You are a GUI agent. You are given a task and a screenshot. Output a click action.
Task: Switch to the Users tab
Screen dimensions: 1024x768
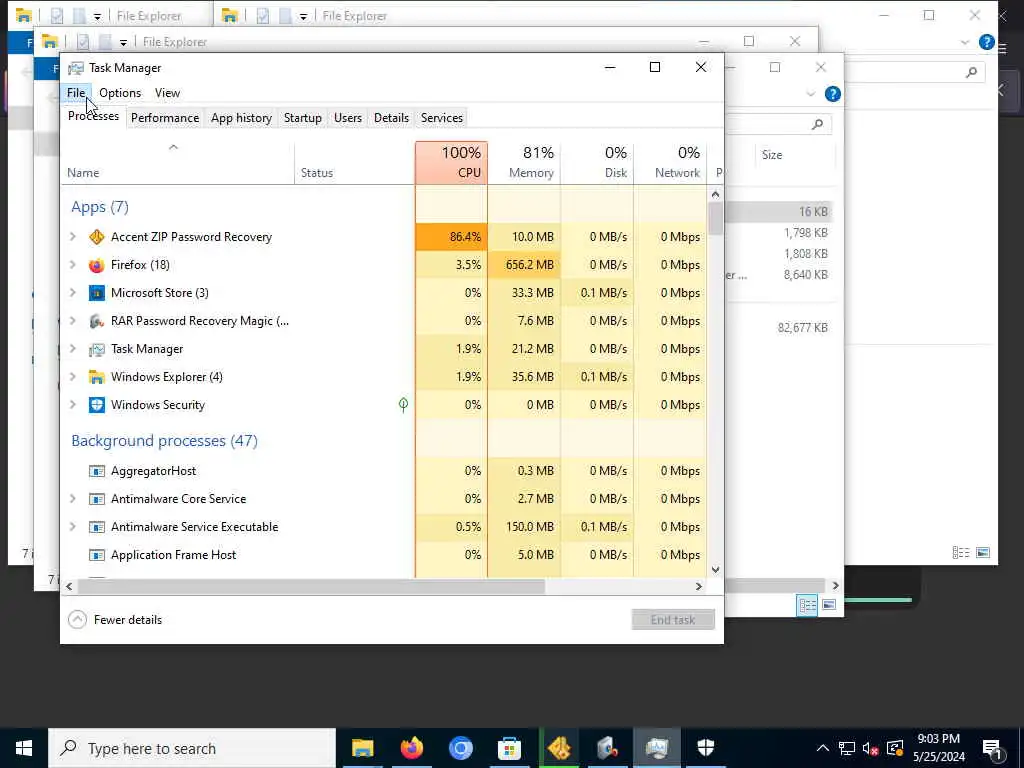pyautogui.click(x=347, y=118)
